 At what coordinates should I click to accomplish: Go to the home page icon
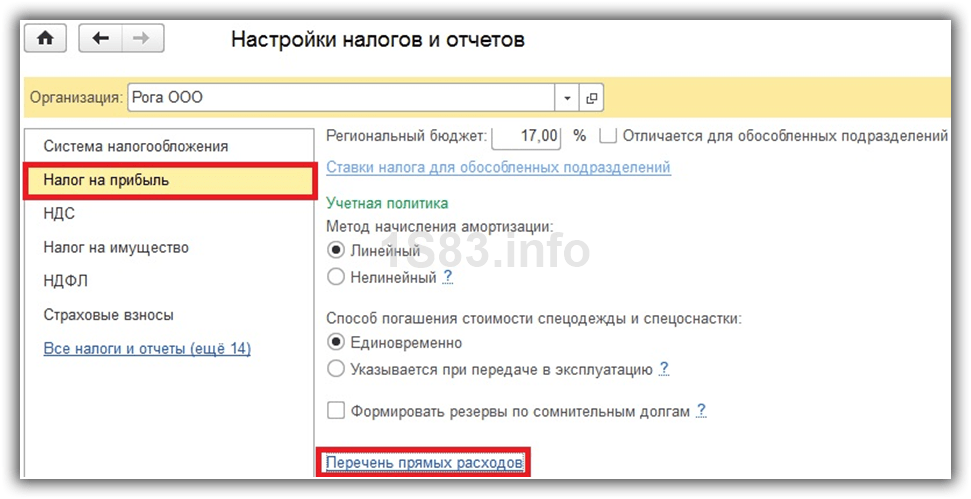[45, 39]
